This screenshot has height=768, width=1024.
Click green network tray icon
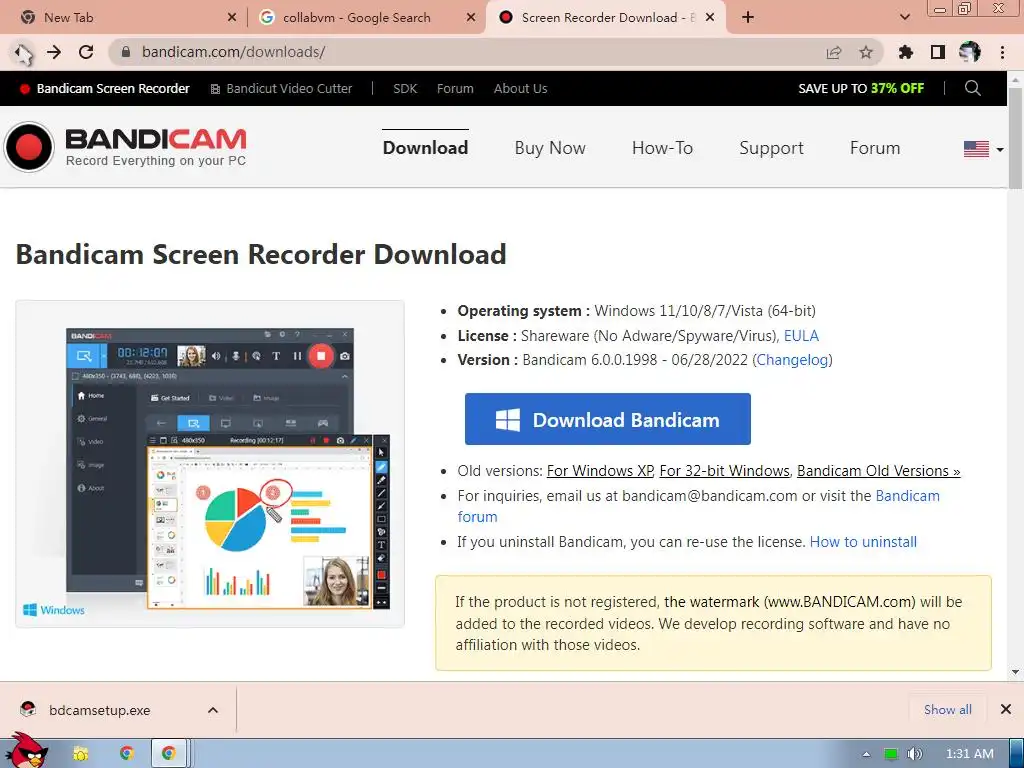[891, 754]
